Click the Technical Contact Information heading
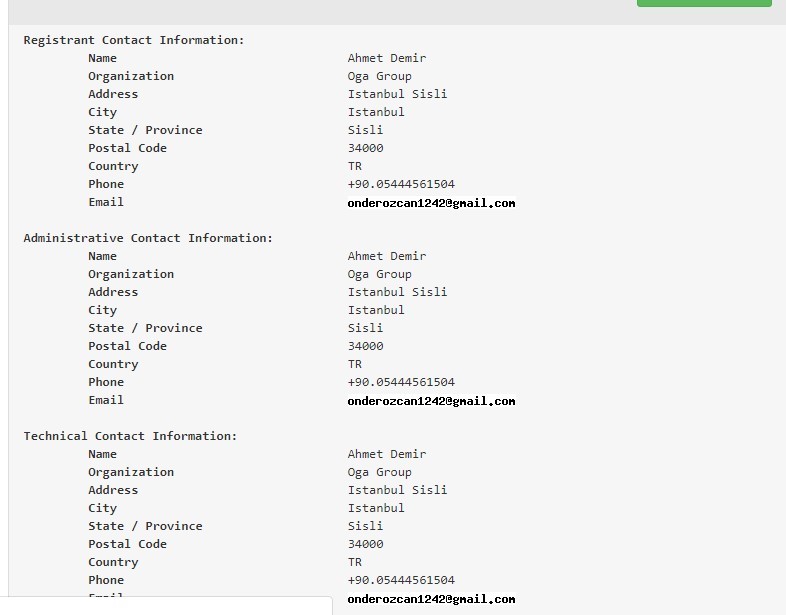The width and height of the screenshot is (786, 615). point(130,436)
